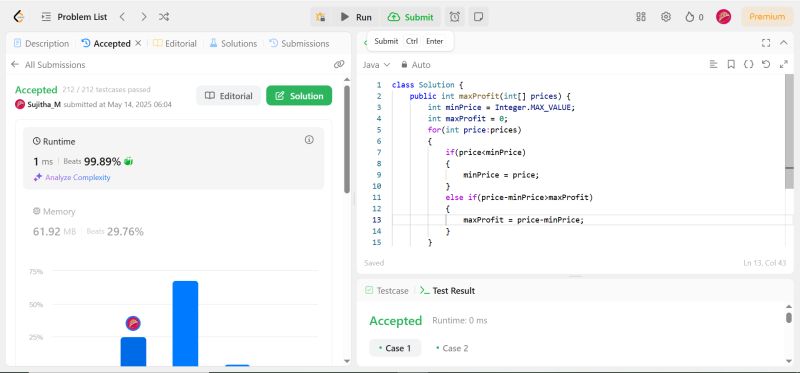The width and height of the screenshot is (800, 373).
Task: Click 'int maxProfit = 0;' line
Action: point(468,118)
